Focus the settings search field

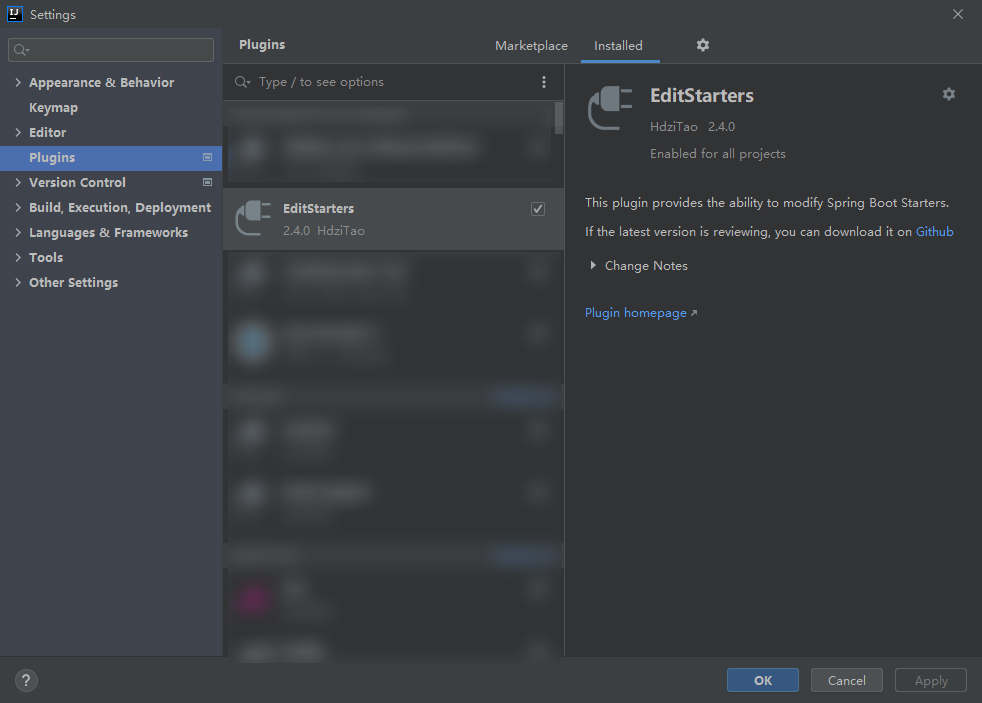111,50
